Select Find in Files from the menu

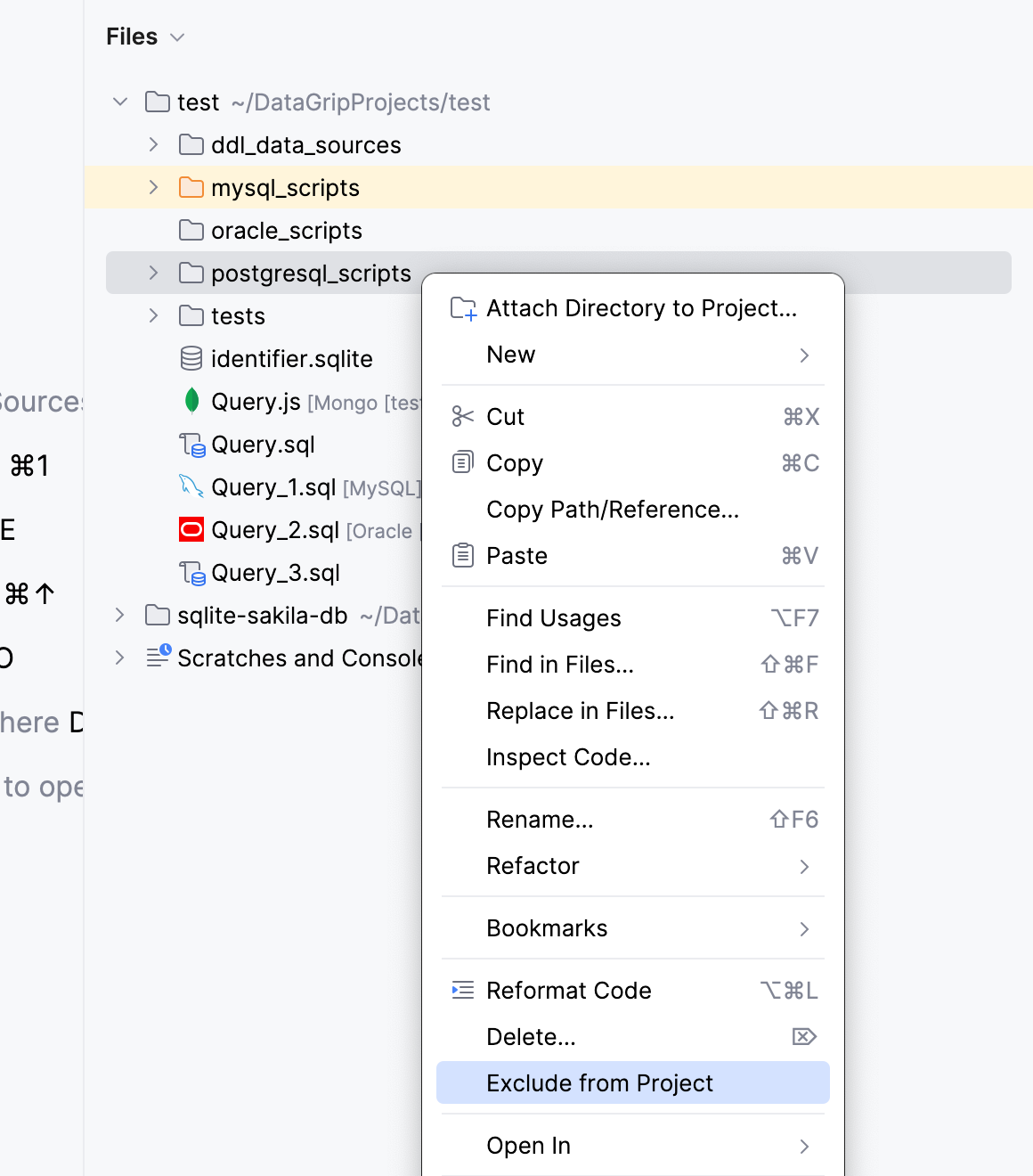(559, 664)
